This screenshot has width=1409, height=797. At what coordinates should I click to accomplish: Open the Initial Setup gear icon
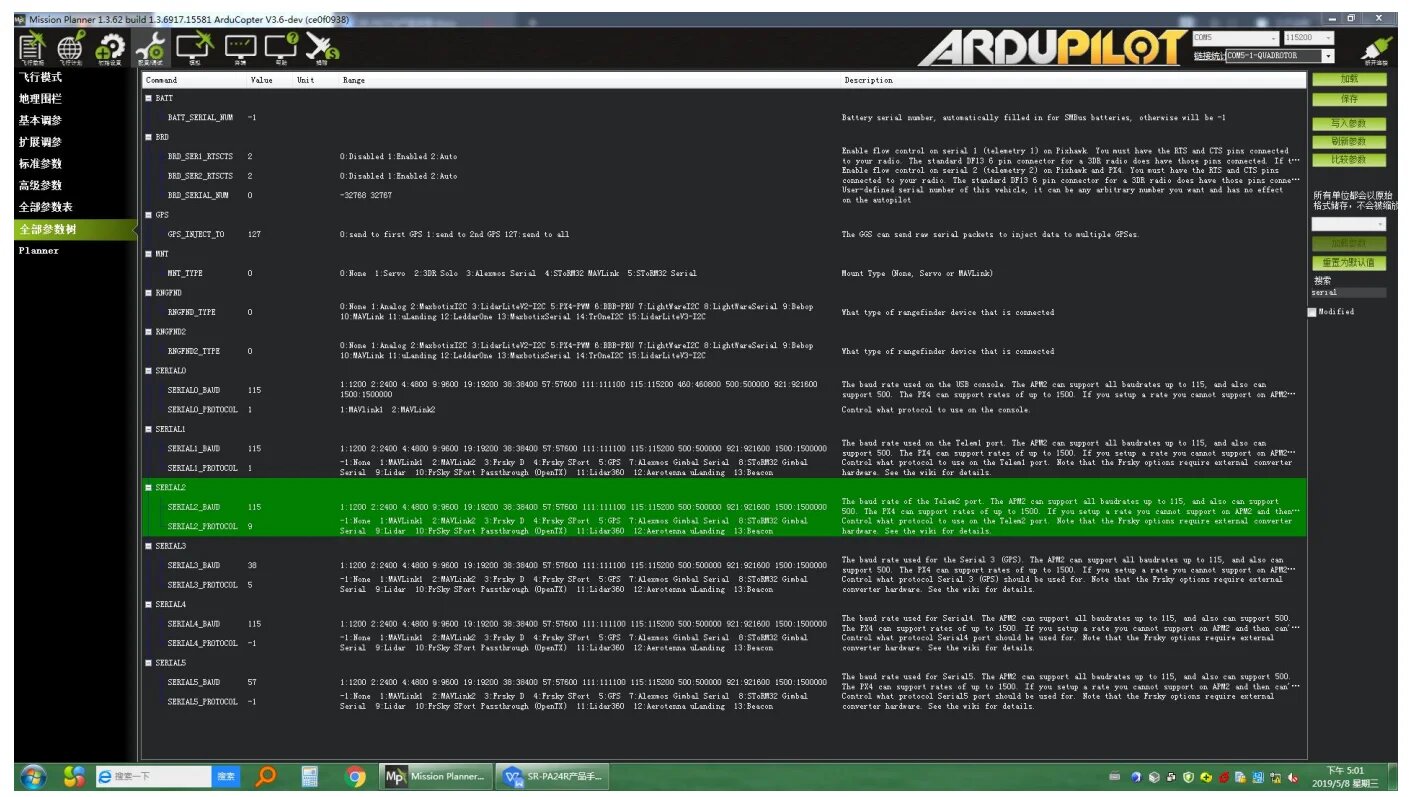point(109,46)
